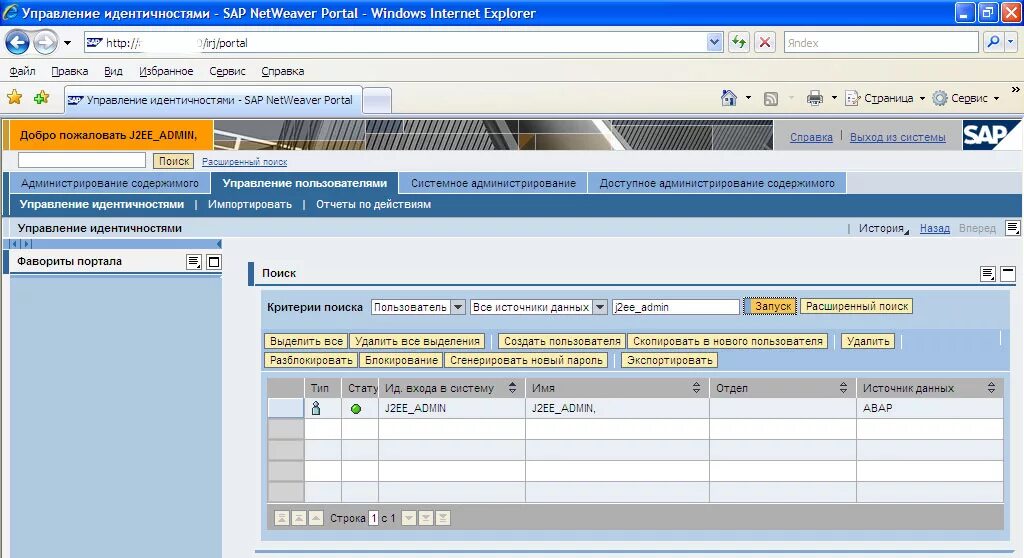Click the portal Поиск button
This screenshot has height=558, width=1024.
coord(174,161)
